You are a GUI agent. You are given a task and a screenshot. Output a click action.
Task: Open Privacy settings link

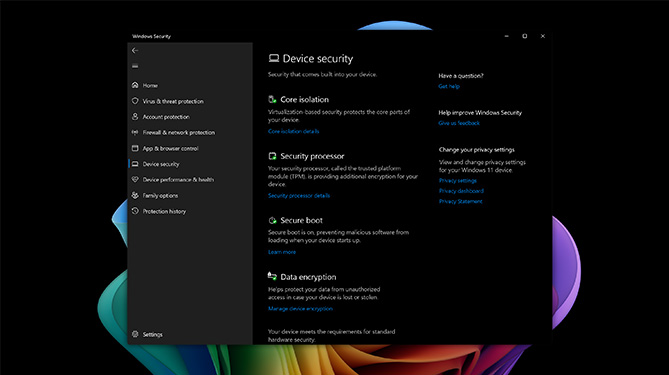point(458,180)
